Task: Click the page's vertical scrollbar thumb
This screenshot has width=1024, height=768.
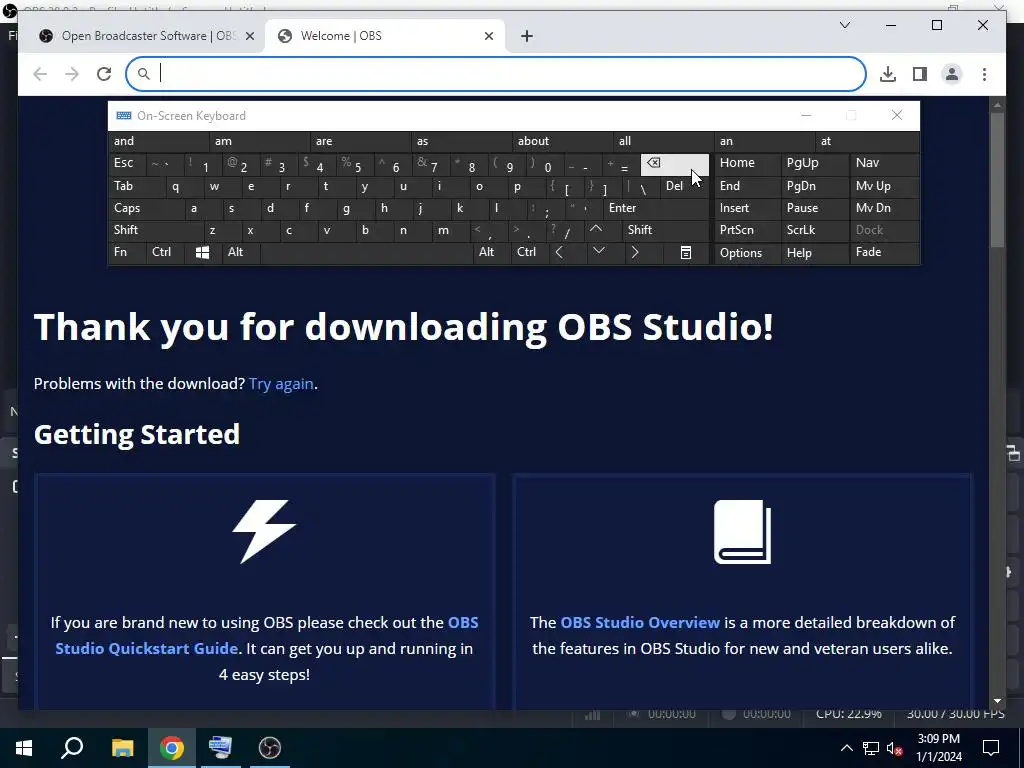Action: (x=997, y=180)
